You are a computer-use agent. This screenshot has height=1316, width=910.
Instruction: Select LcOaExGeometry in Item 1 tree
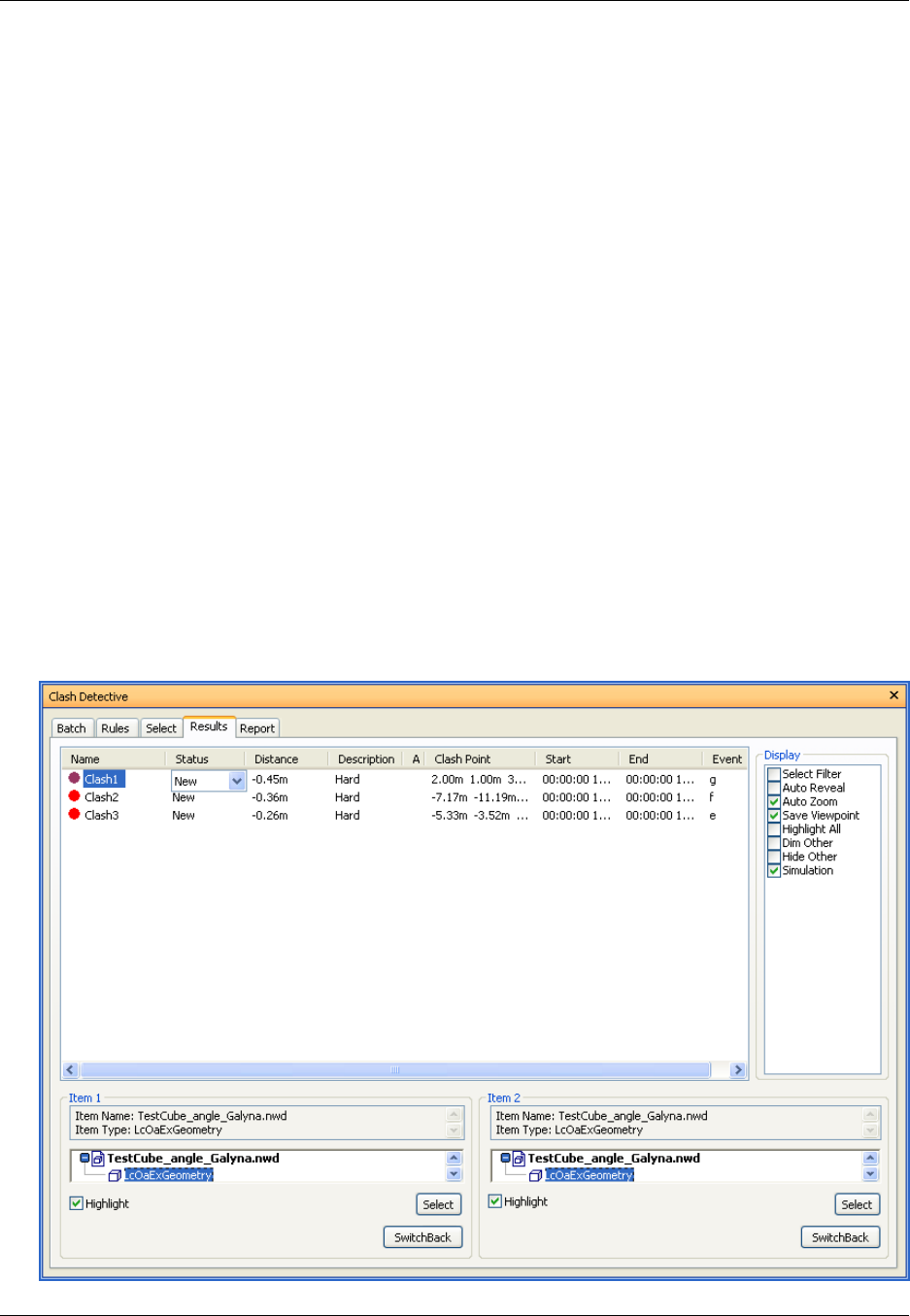click(x=168, y=1175)
